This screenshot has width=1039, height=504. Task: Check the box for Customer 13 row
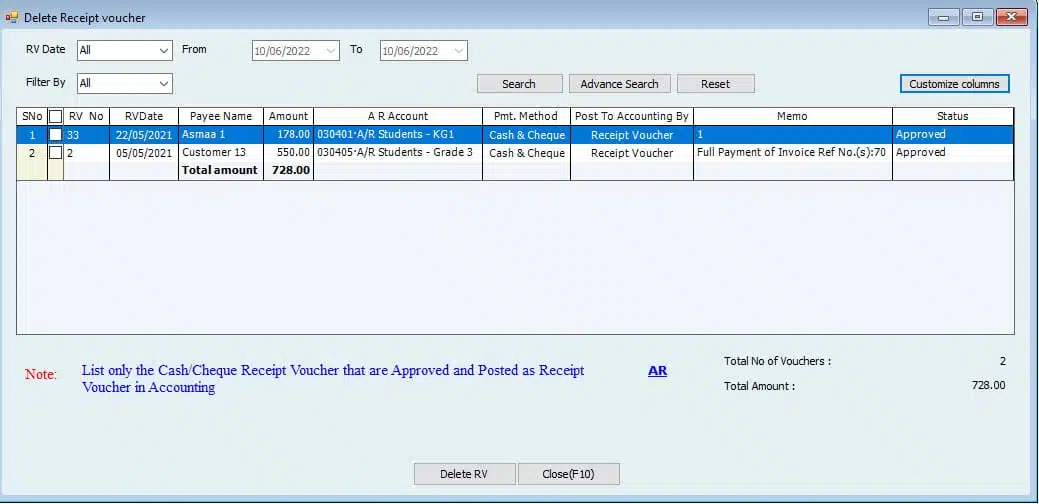coord(56,153)
